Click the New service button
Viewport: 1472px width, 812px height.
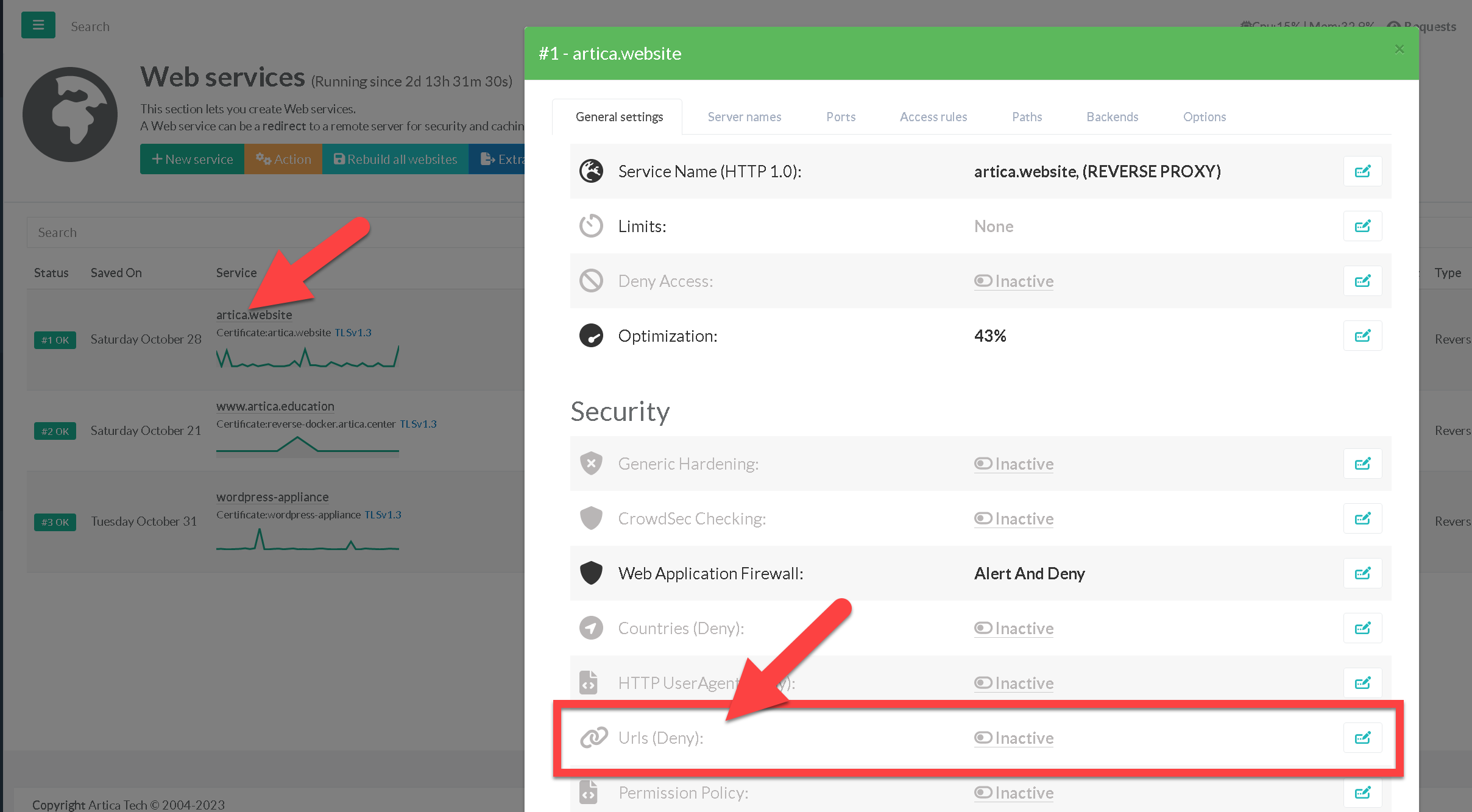coord(192,159)
